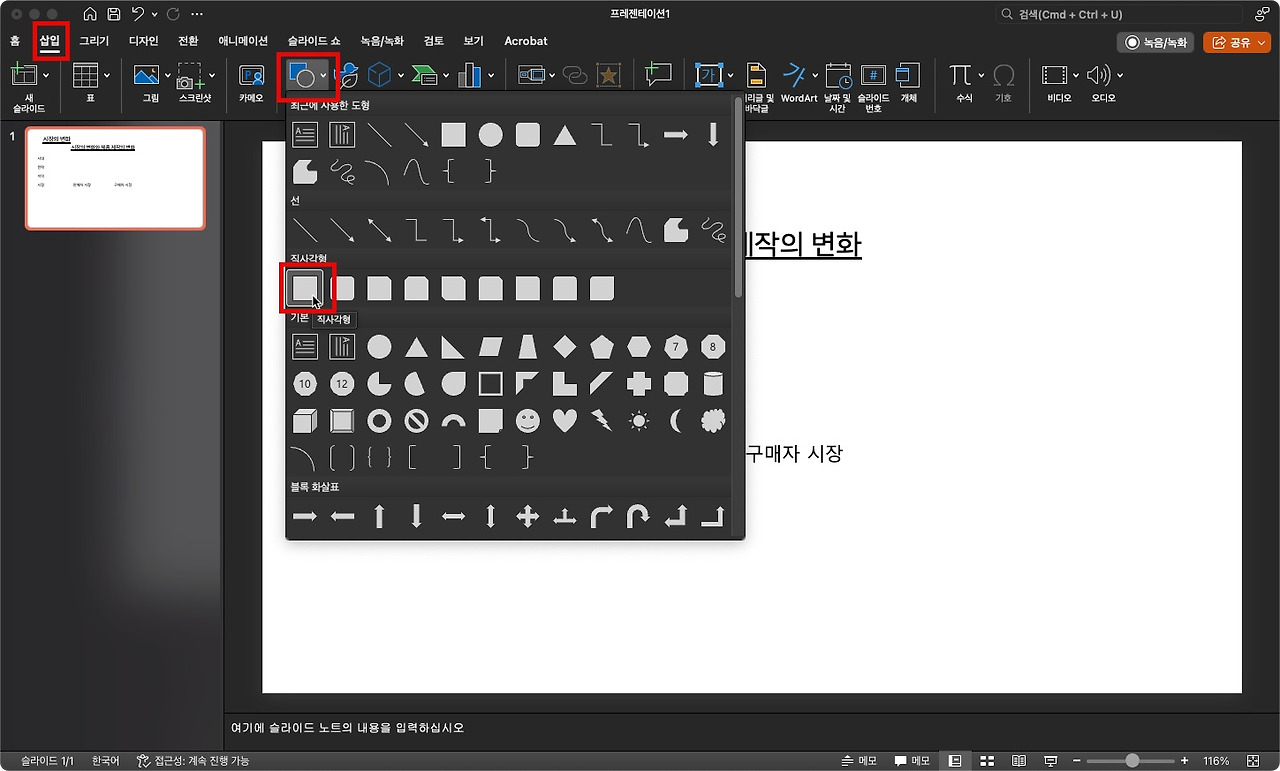The width and height of the screenshot is (1280, 771).
Task: Pick the smiley face shape
Action: (x=528, y=421)
